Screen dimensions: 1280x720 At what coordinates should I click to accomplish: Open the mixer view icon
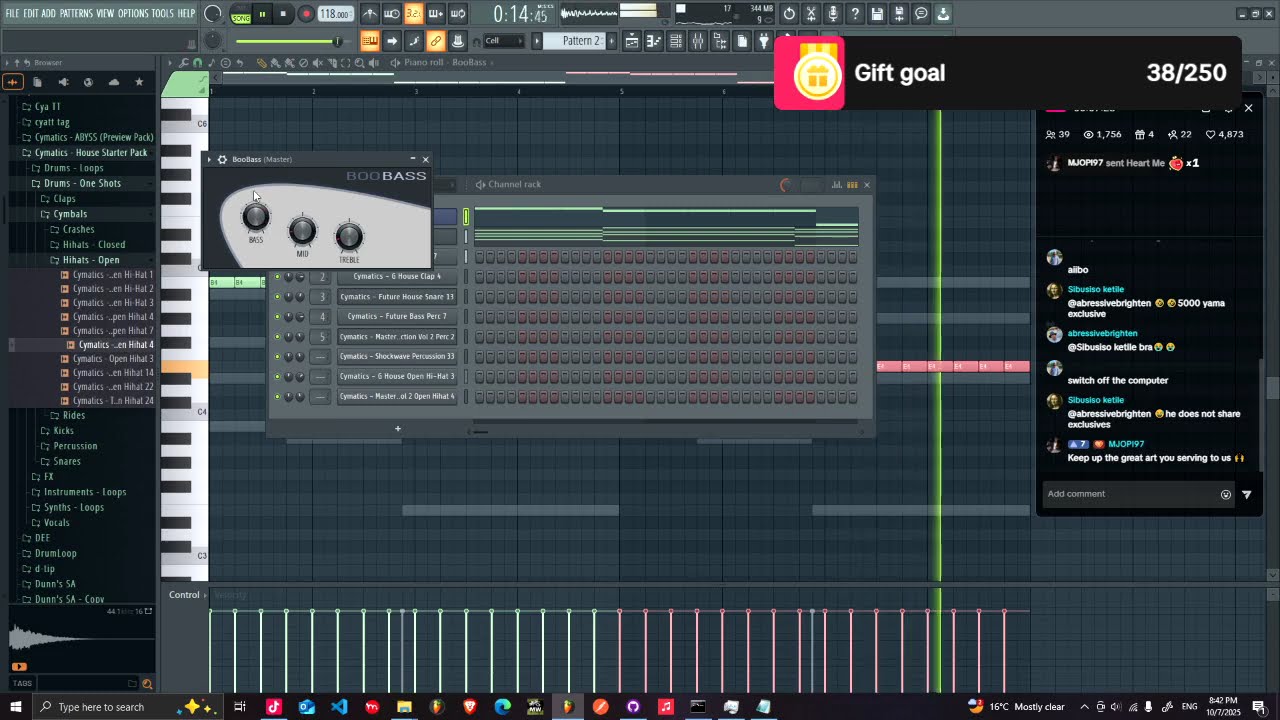coord(697,41)
